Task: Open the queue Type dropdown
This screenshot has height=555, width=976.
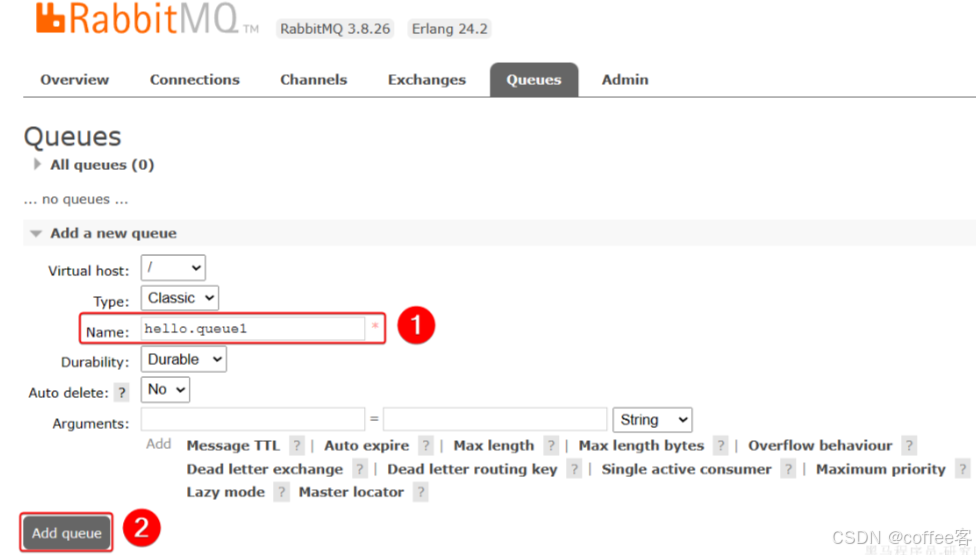Action: pyautogui.click(x=180, y=298)
